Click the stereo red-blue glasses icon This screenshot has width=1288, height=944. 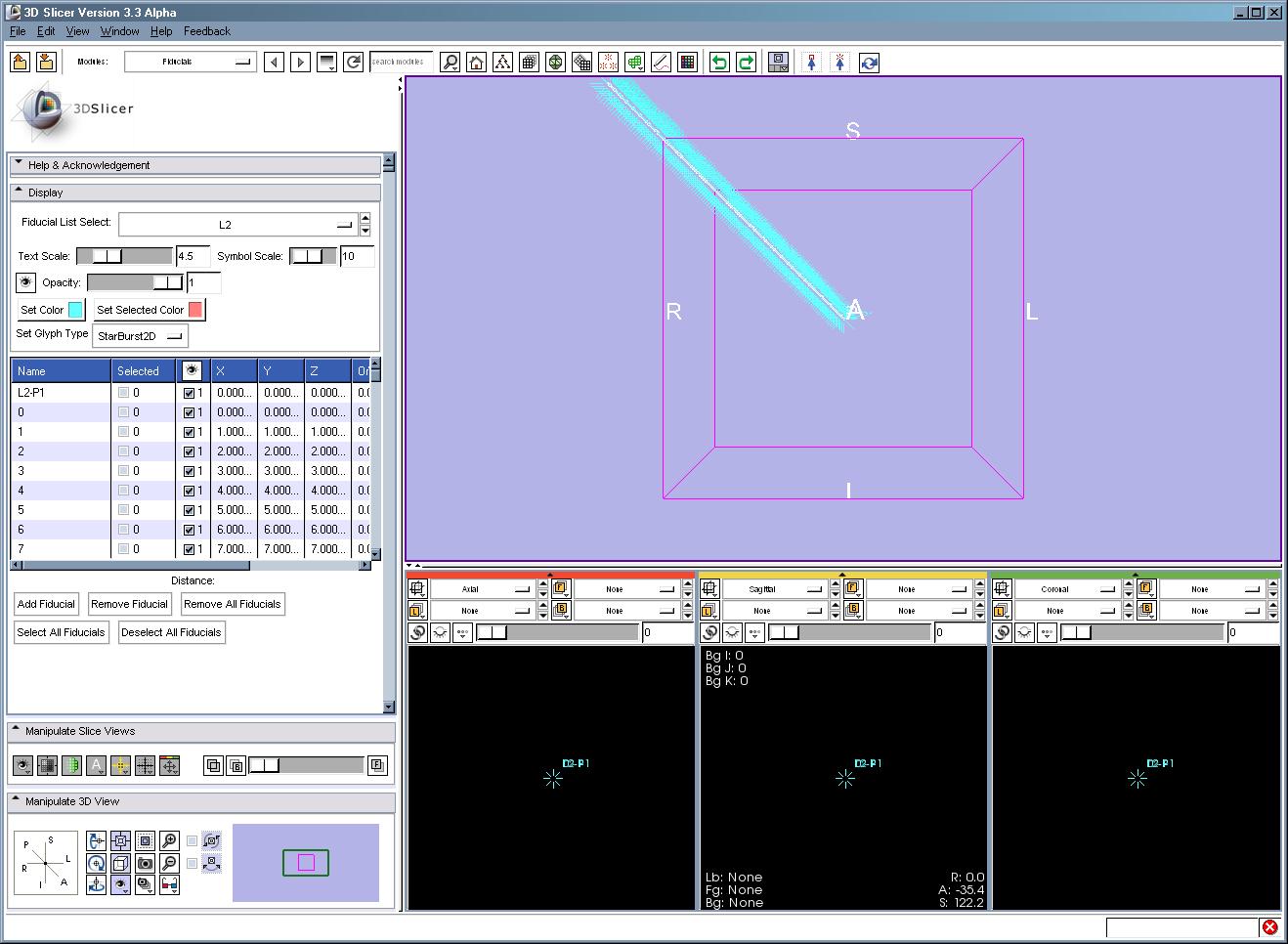click(169, 885)
